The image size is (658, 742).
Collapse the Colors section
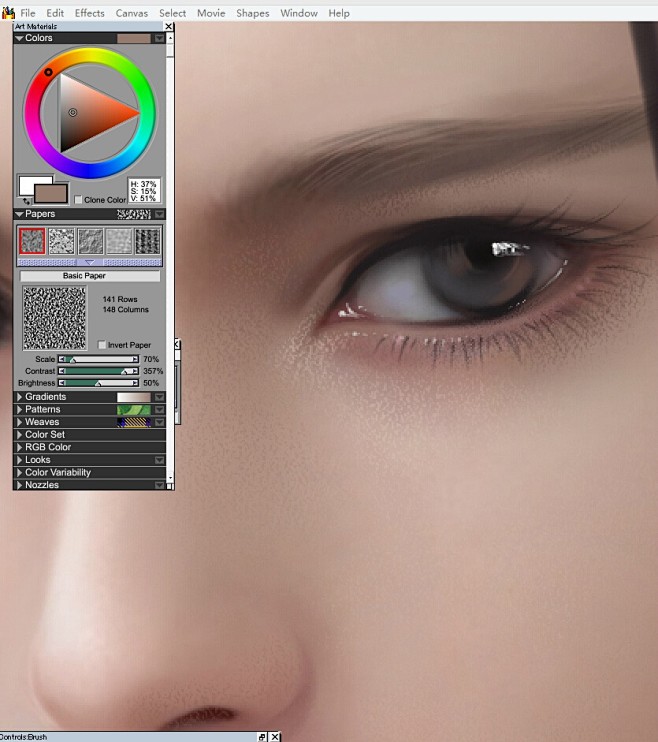tap(19, 38)
